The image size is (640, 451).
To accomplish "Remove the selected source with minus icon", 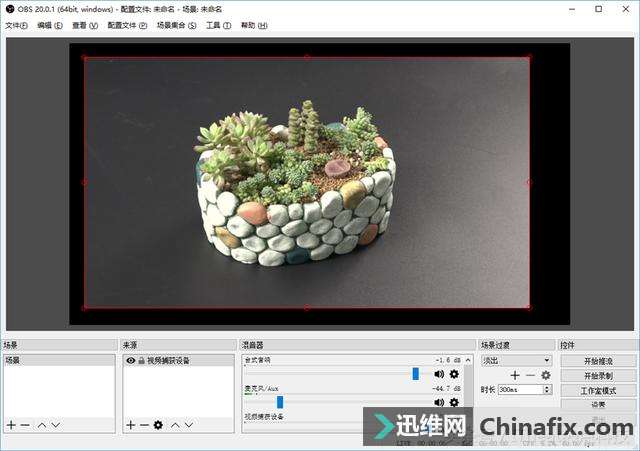I will click(x=144, y=425).
